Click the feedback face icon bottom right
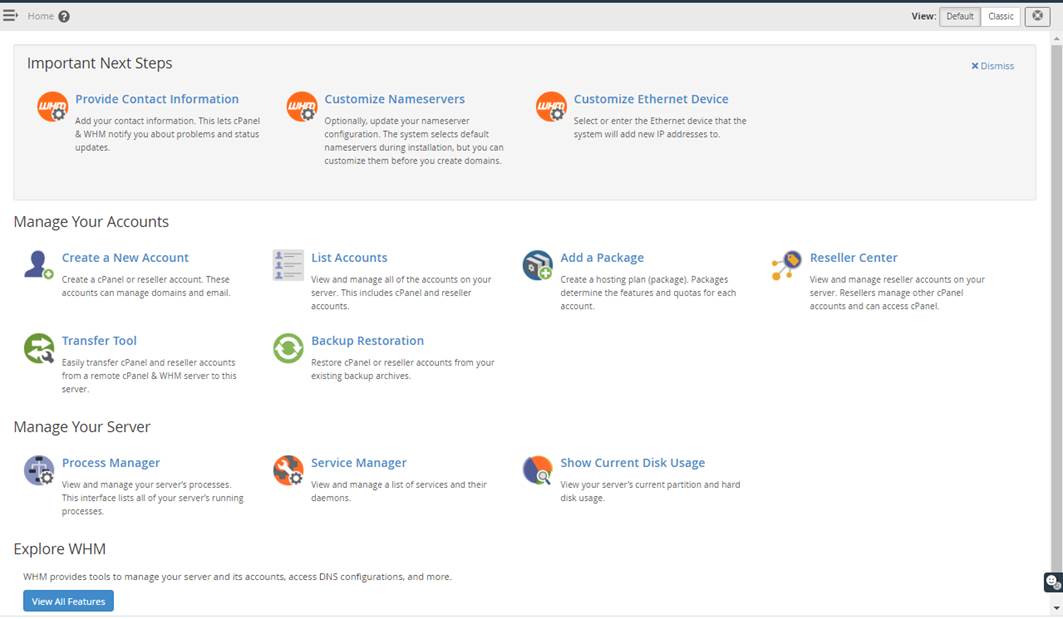1063x619 pixels. pos(1051,581)
